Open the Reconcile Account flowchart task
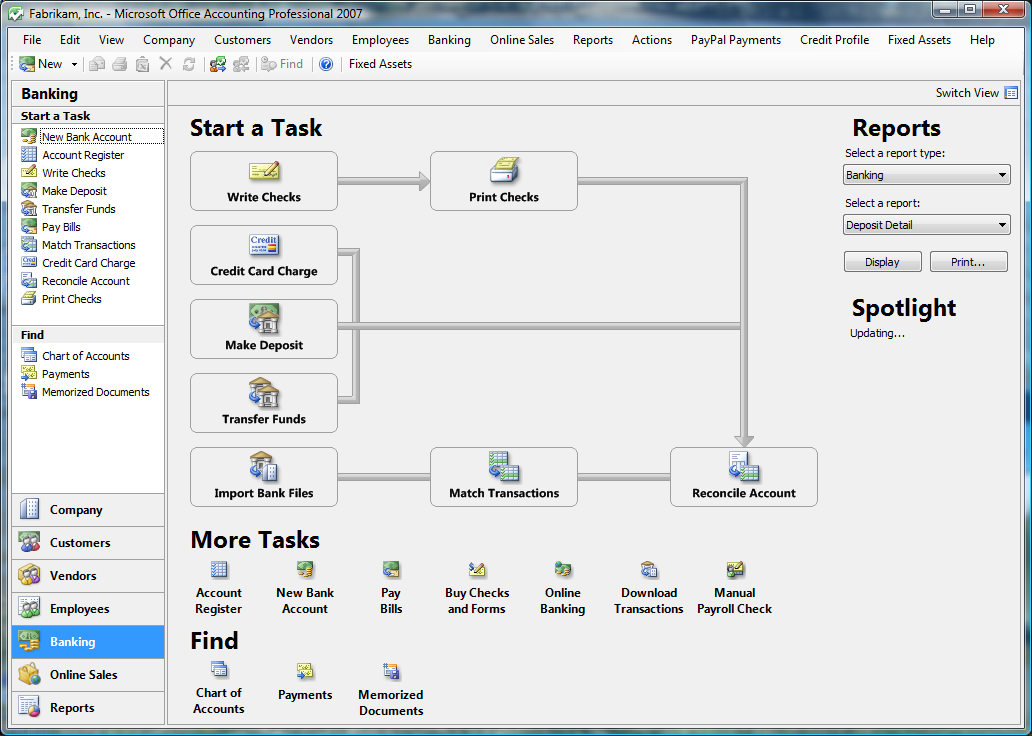The image size is (1032, 736). coord(744,477)
